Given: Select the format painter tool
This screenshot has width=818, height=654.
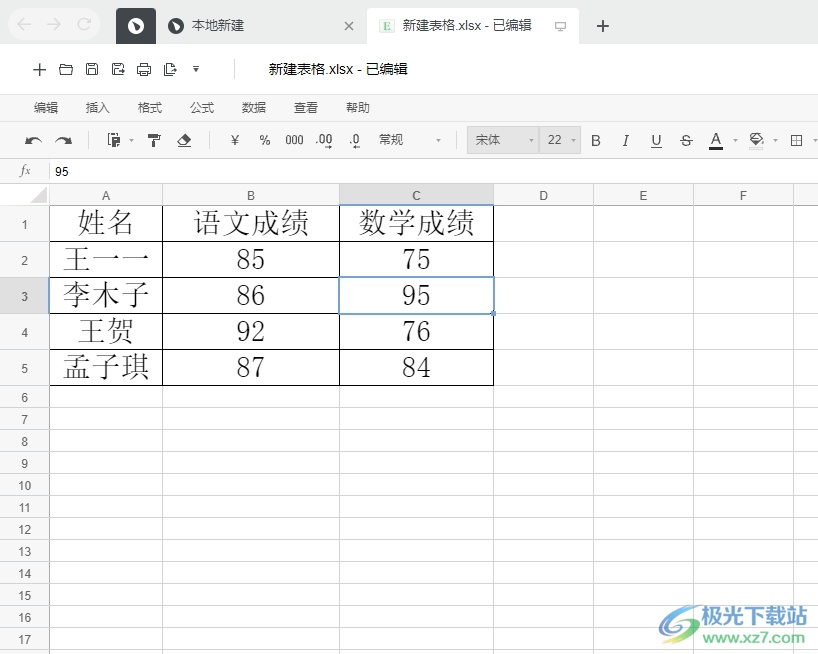Looking at the screenshot, I should [154, 140].
